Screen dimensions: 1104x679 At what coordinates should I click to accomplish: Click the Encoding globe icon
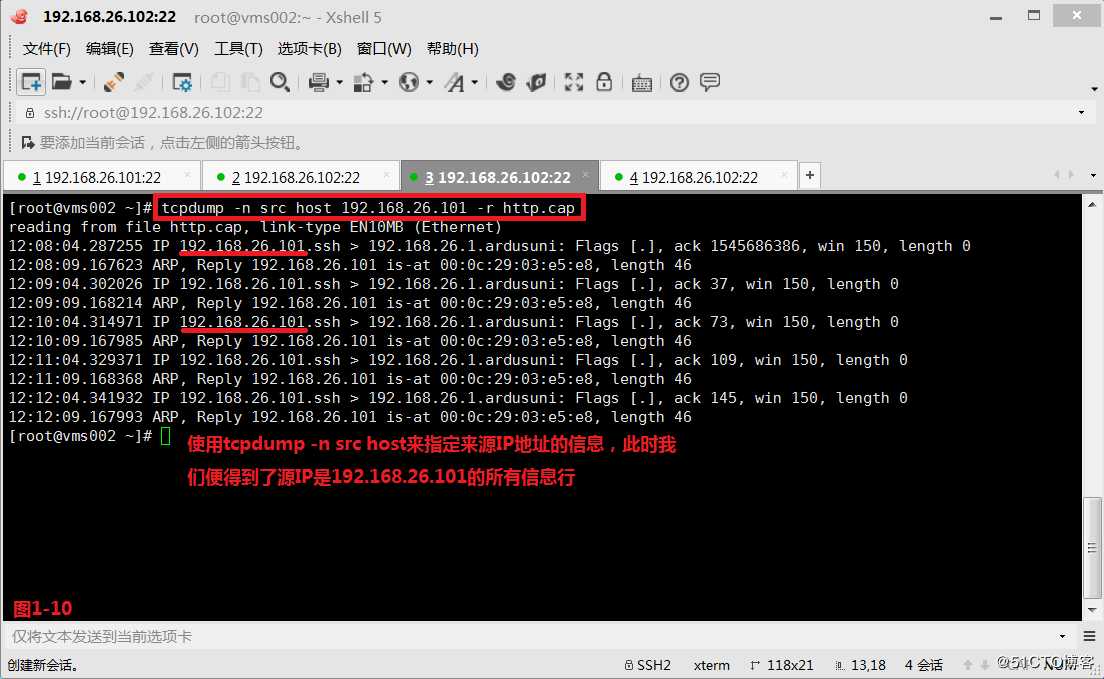pos(408,82)
